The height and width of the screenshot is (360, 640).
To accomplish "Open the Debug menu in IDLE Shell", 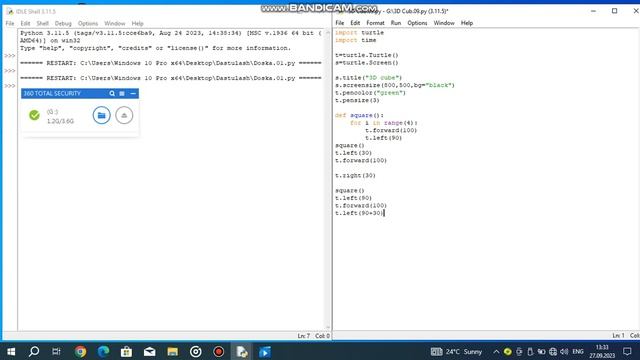I will 63,23.
